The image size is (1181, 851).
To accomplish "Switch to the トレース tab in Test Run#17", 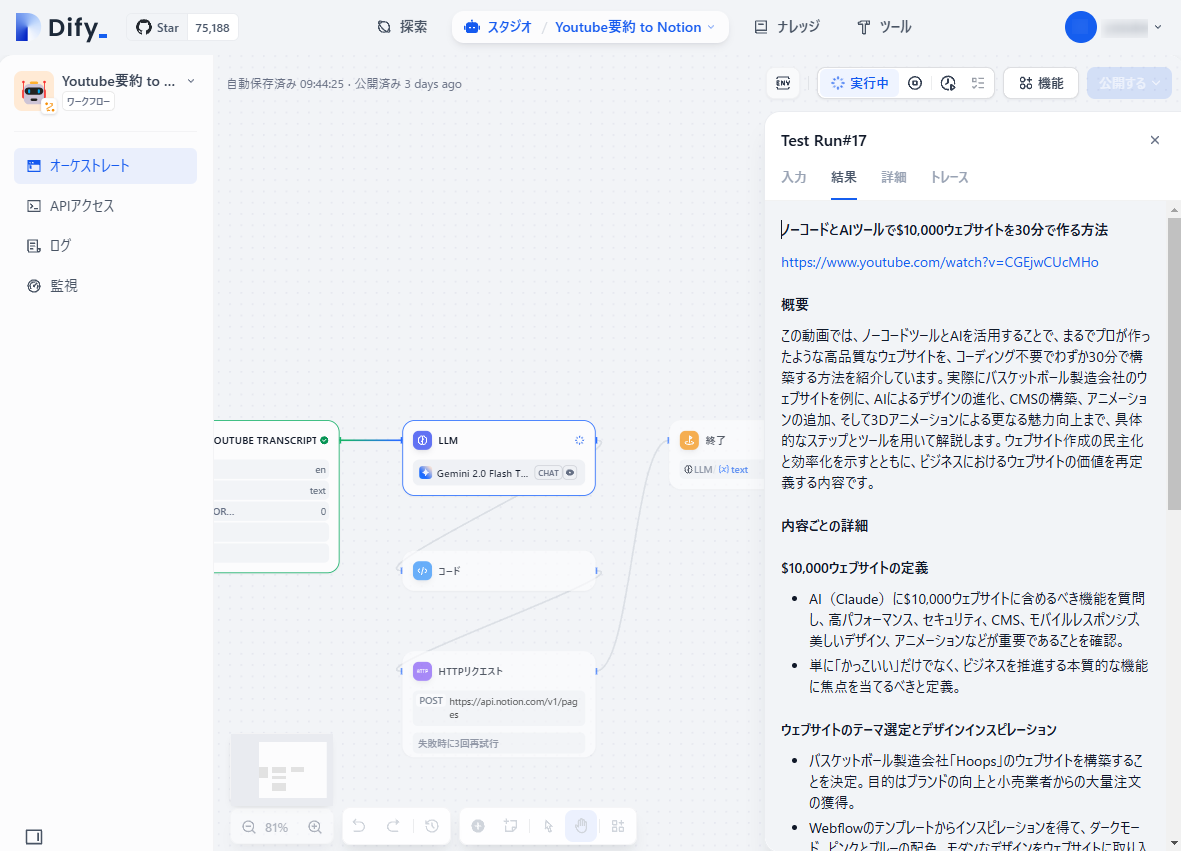I will pos(948,177).
